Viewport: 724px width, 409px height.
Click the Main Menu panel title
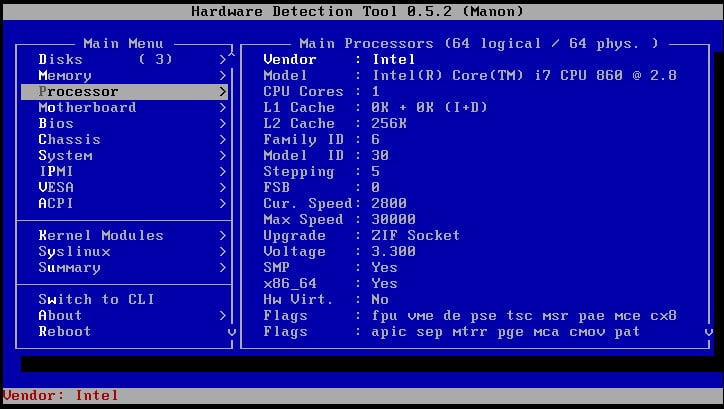pos(123,43)
